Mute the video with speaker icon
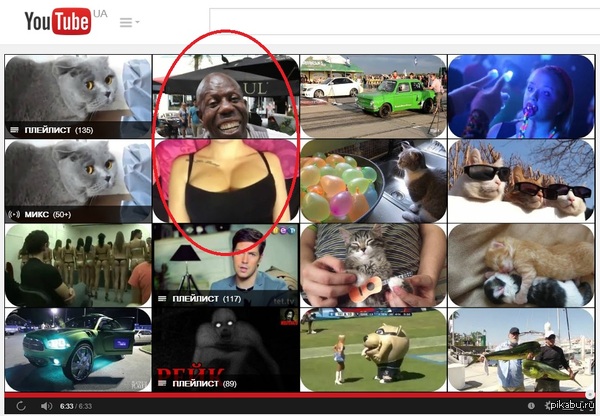Image resolution: width=600 pixels, height=416 pixels. tap(46, 406)
